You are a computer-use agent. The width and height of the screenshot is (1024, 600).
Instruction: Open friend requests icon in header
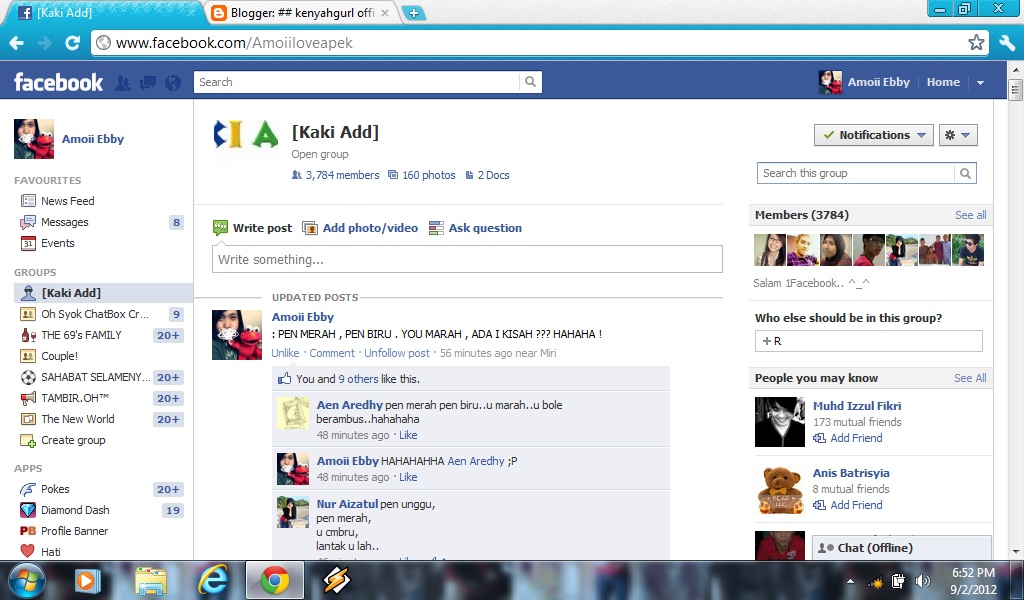pyautogui.click(x=122, y=82)
